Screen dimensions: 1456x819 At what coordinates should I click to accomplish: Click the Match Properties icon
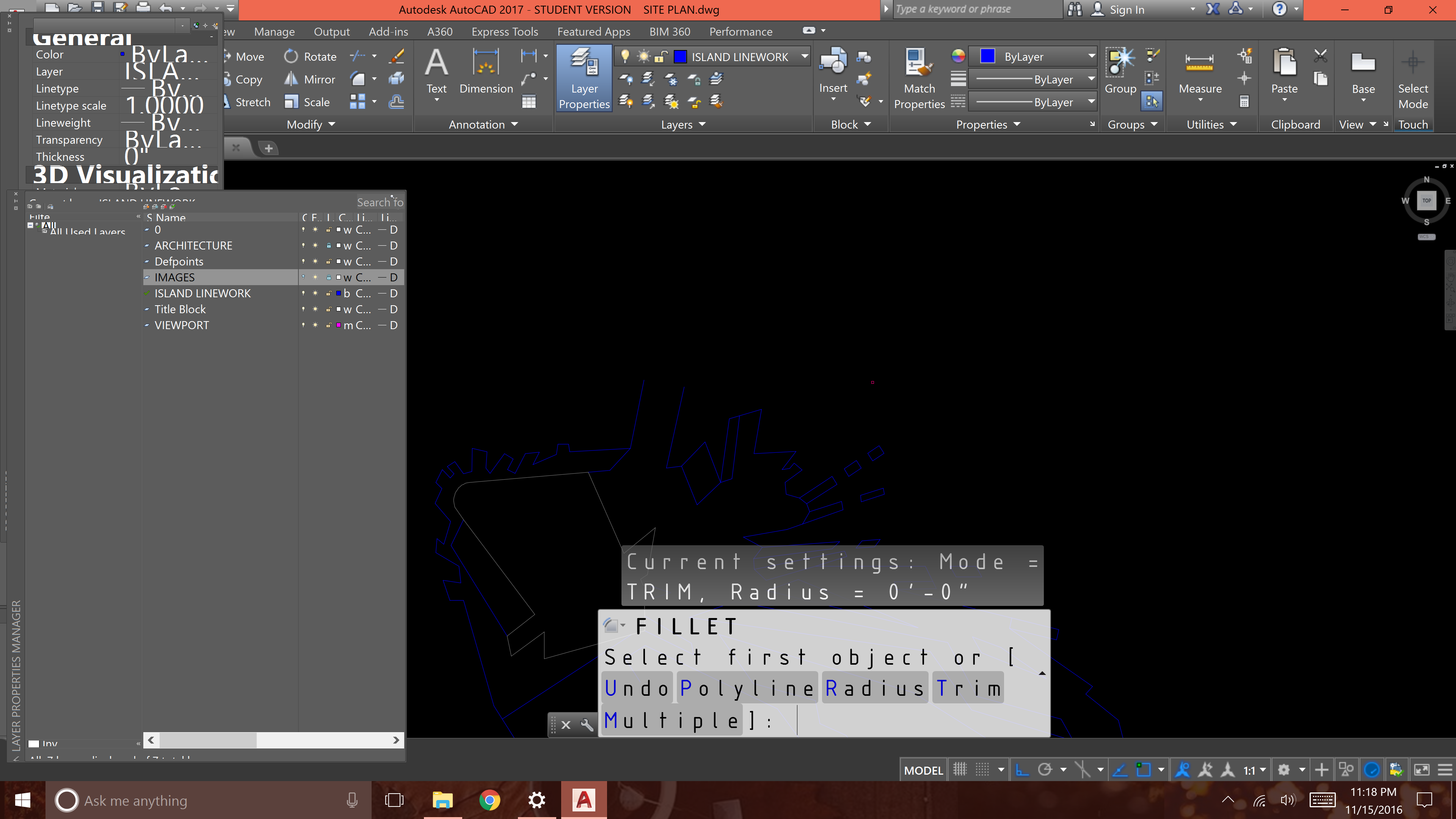tap(919, 78)
